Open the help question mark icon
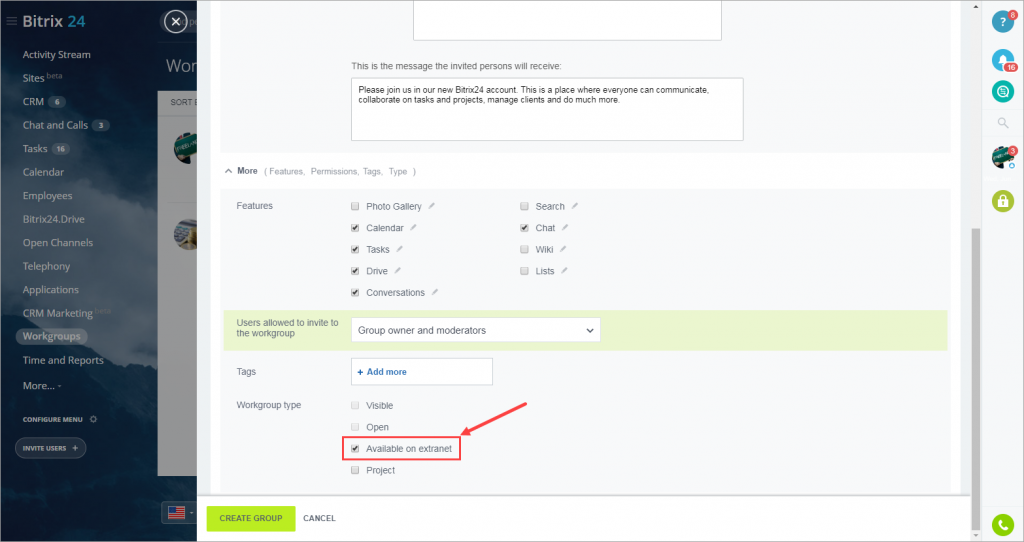1024x542 pixels. pyautogui.click(x=1002, y=22)
